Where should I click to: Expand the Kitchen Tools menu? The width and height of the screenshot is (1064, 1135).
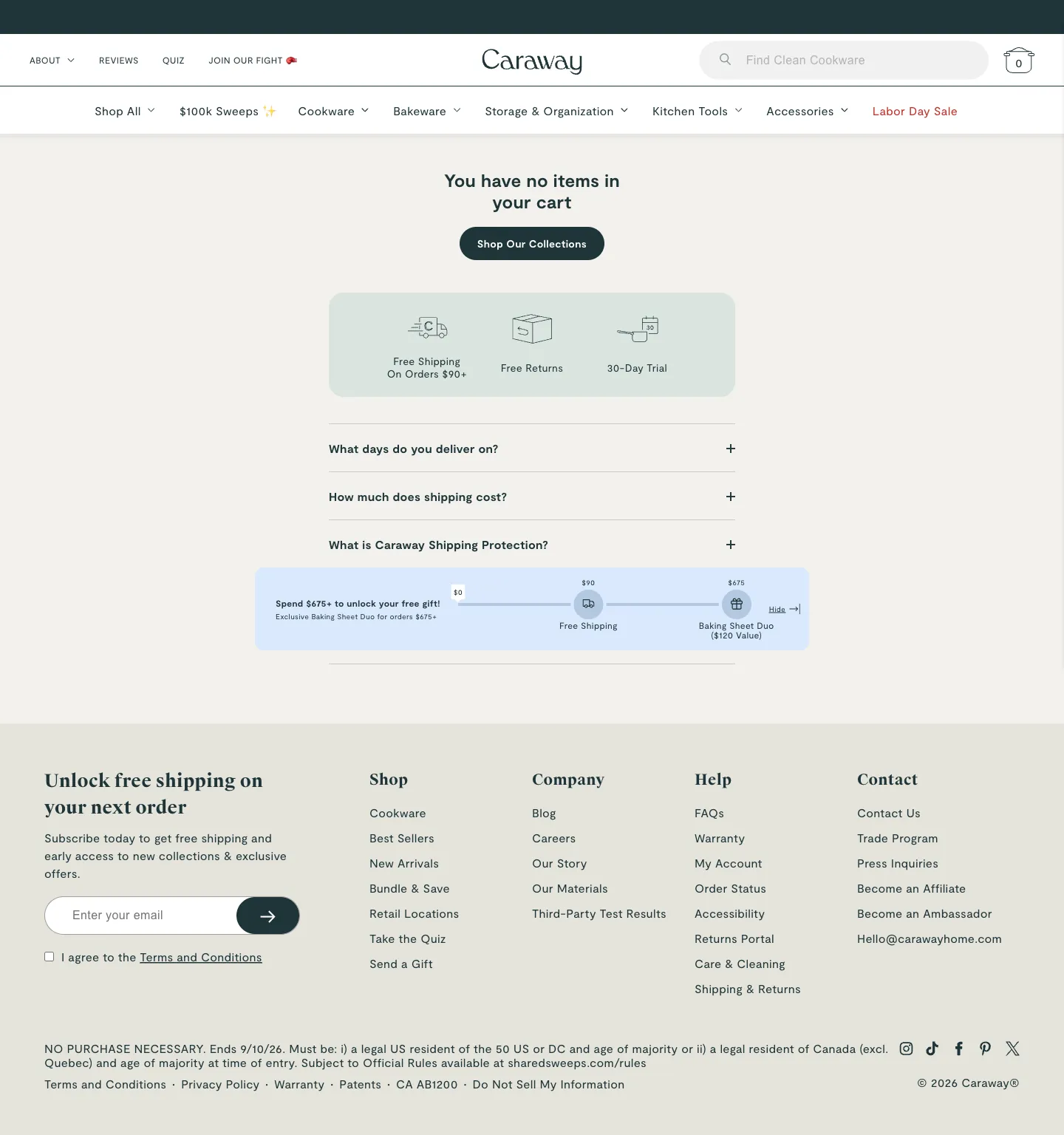pyautogui.click(x=698, y=111)
